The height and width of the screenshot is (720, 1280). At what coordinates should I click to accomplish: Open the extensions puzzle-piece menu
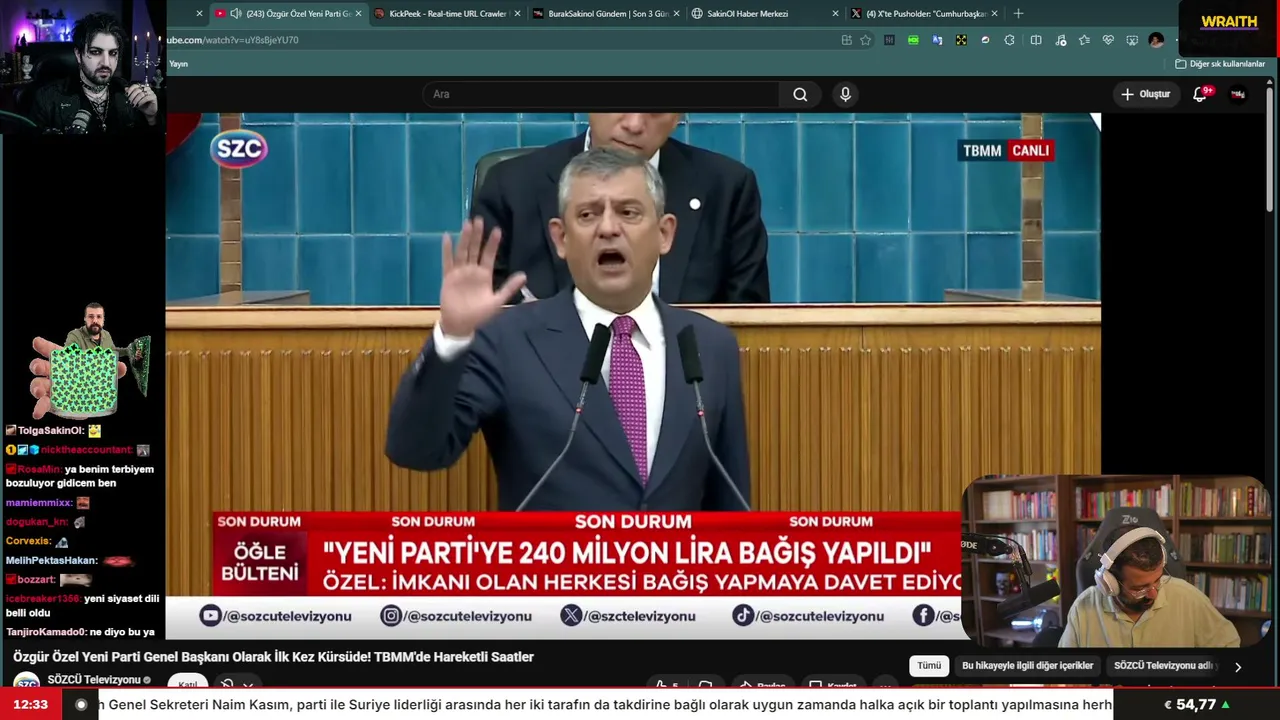pyautogui.click(x=1009, y=40)
